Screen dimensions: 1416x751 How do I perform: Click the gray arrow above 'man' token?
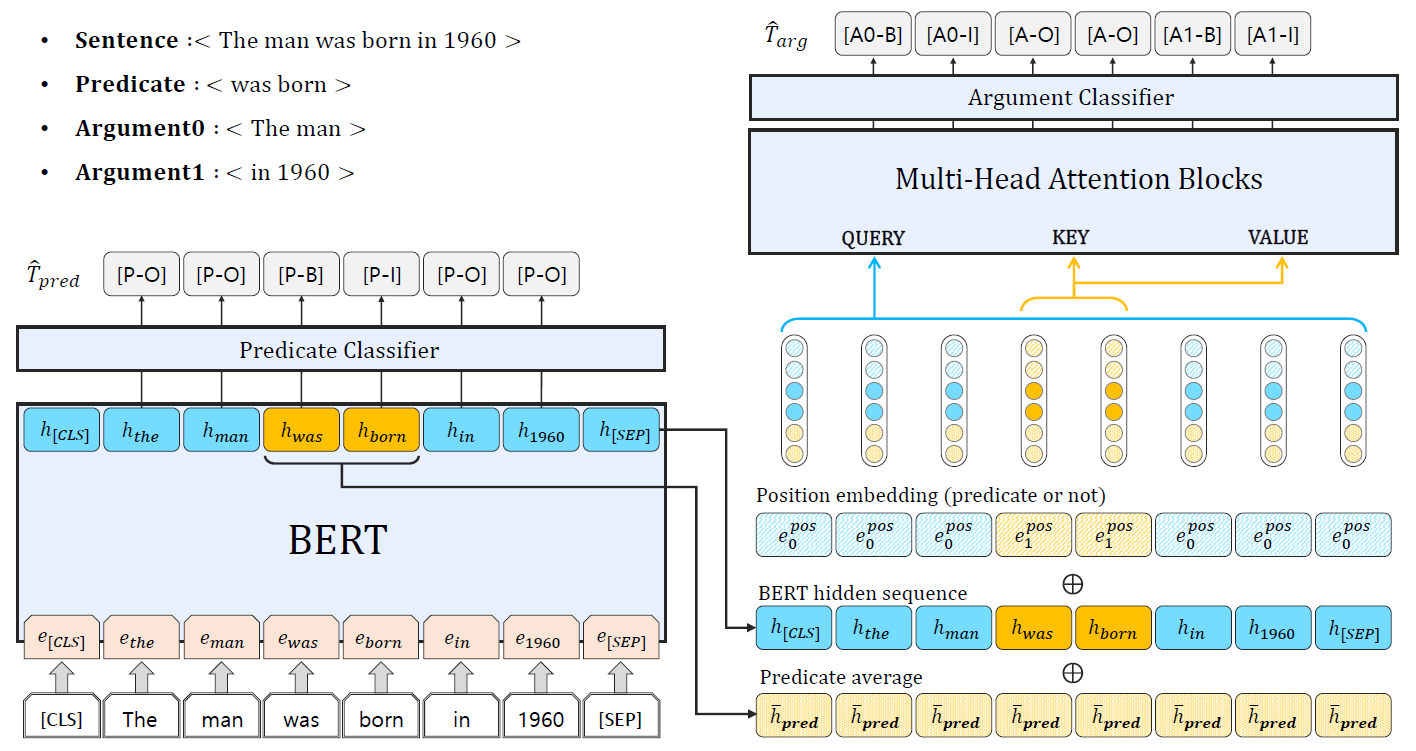coord(221,676)
